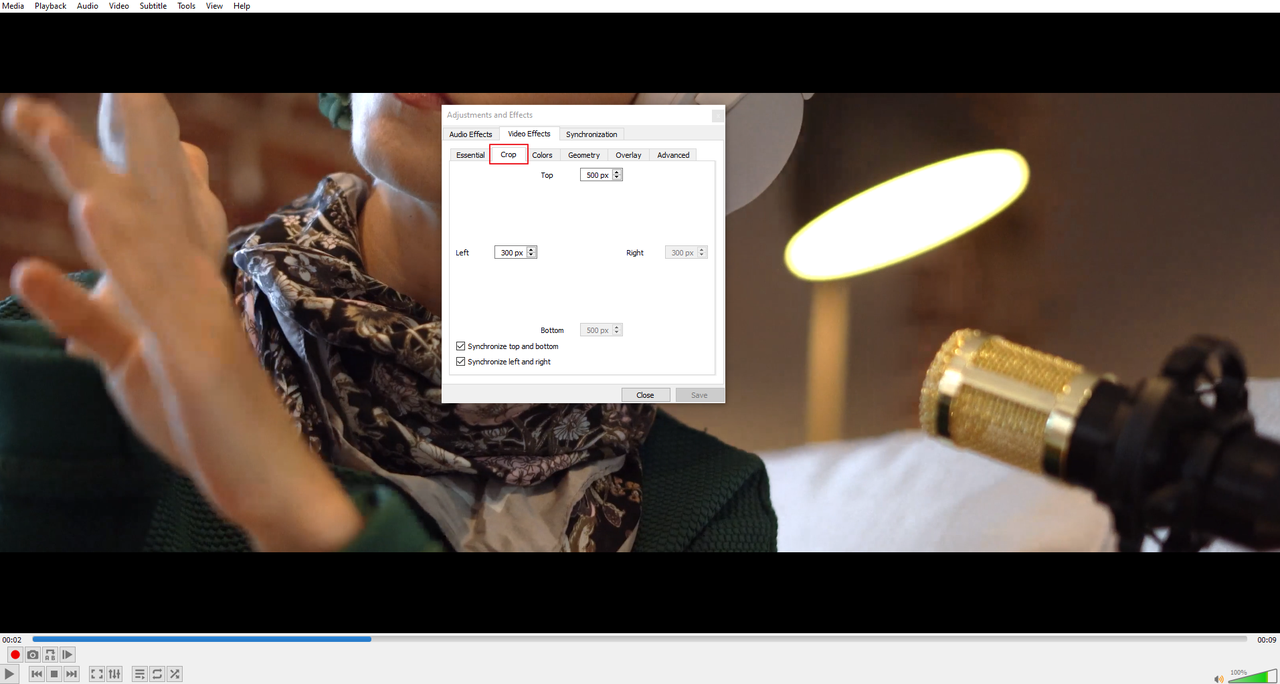
Task: Select the Crop sub-tab
Action: point(509,154)
